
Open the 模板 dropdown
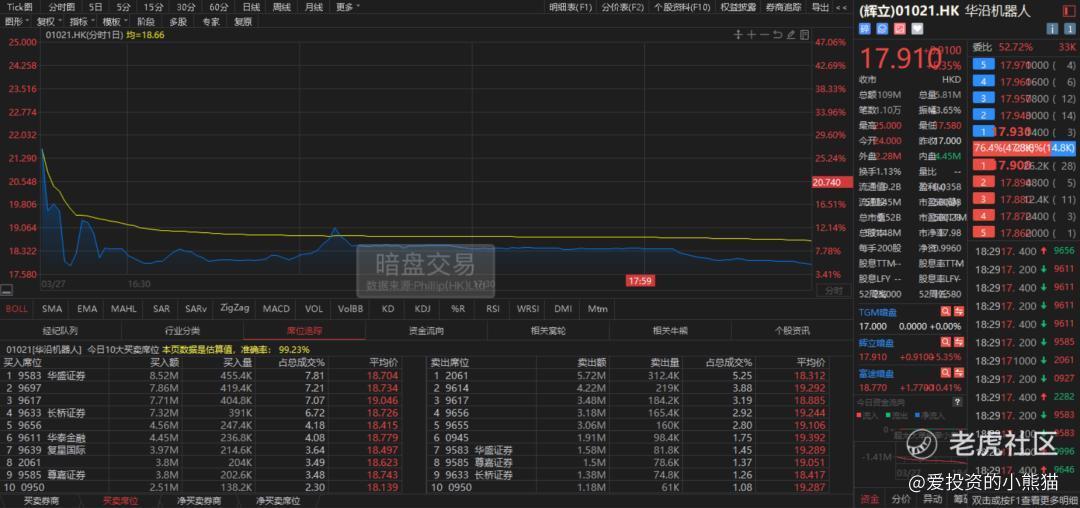(115, 21)
